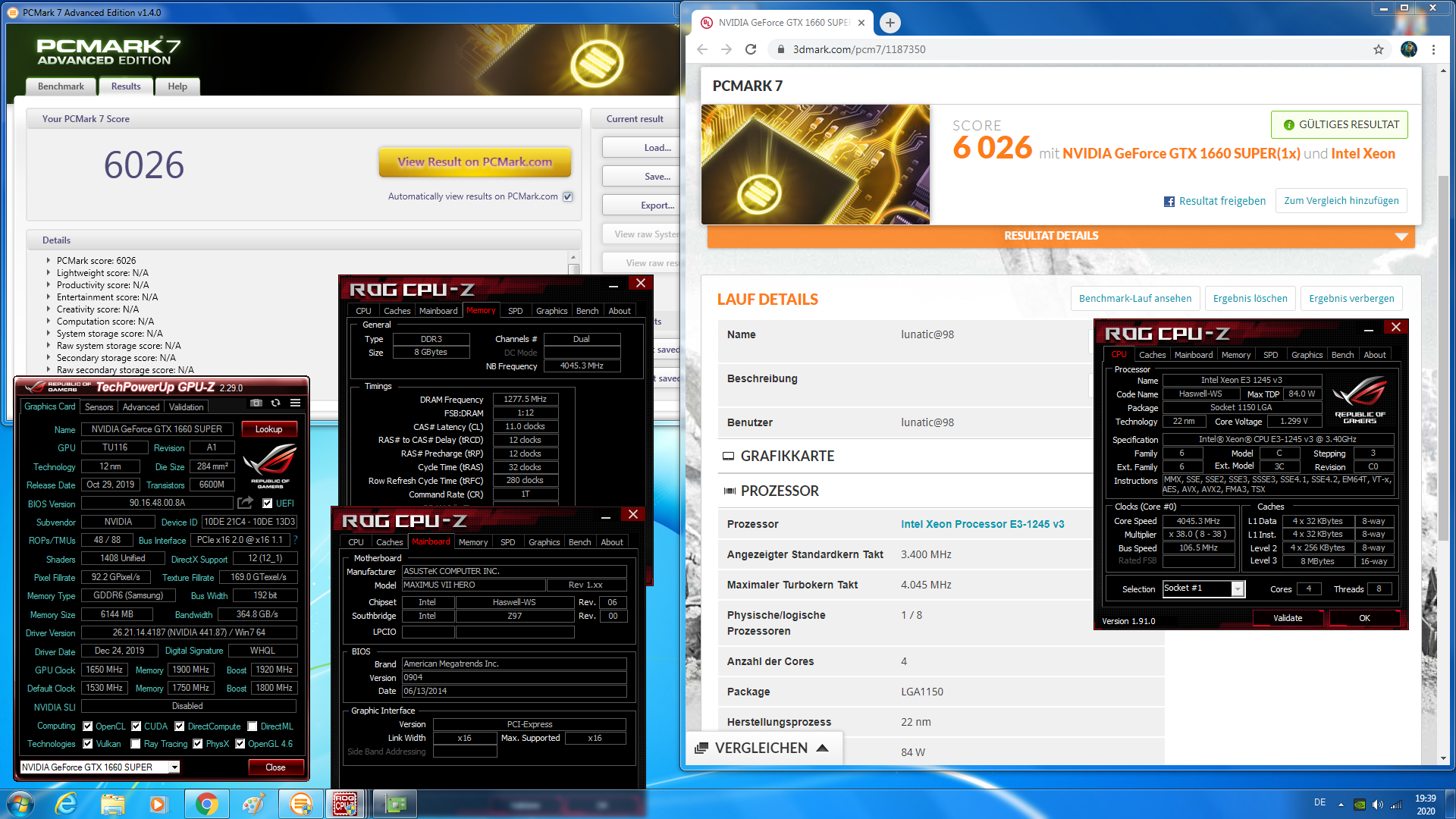
Task: Open Paint from the taskbar
Action: pos(253,803)
